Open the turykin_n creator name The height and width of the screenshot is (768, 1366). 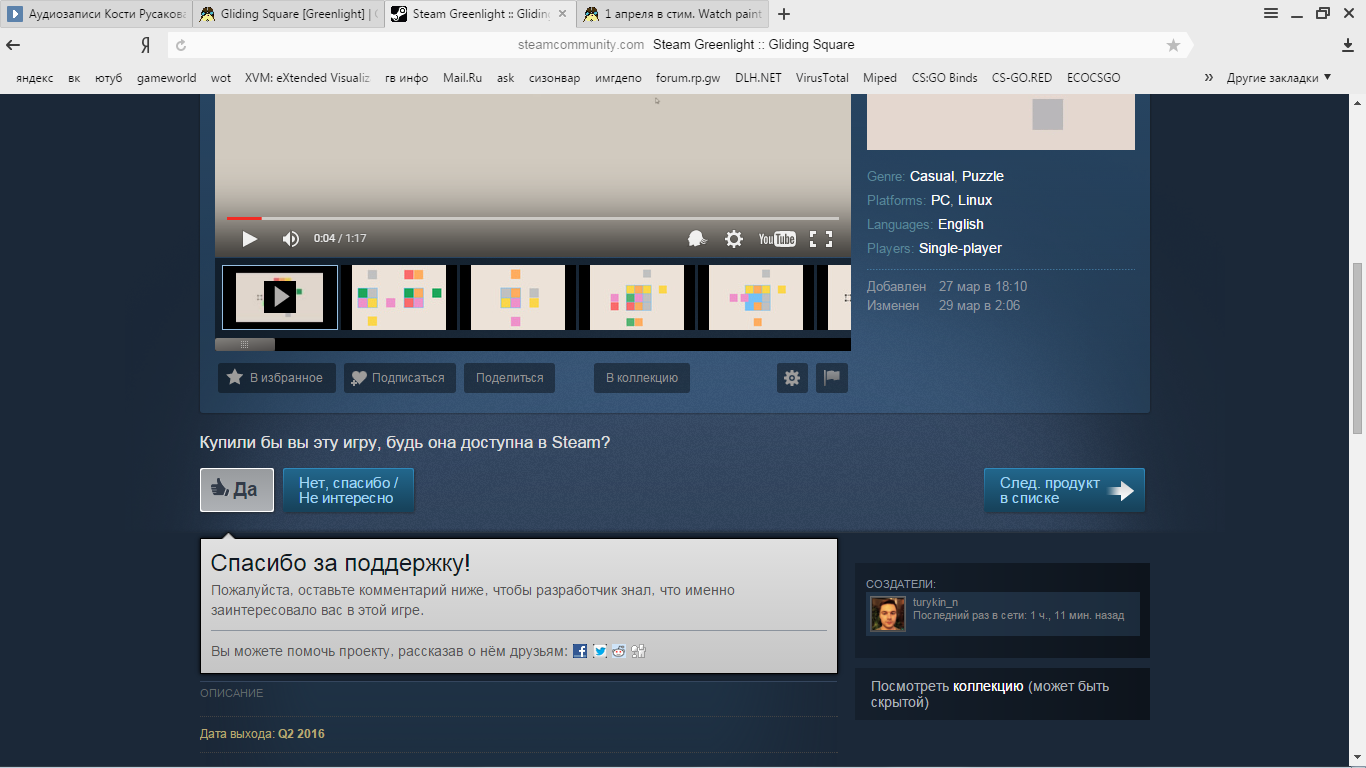pos(935,602)
